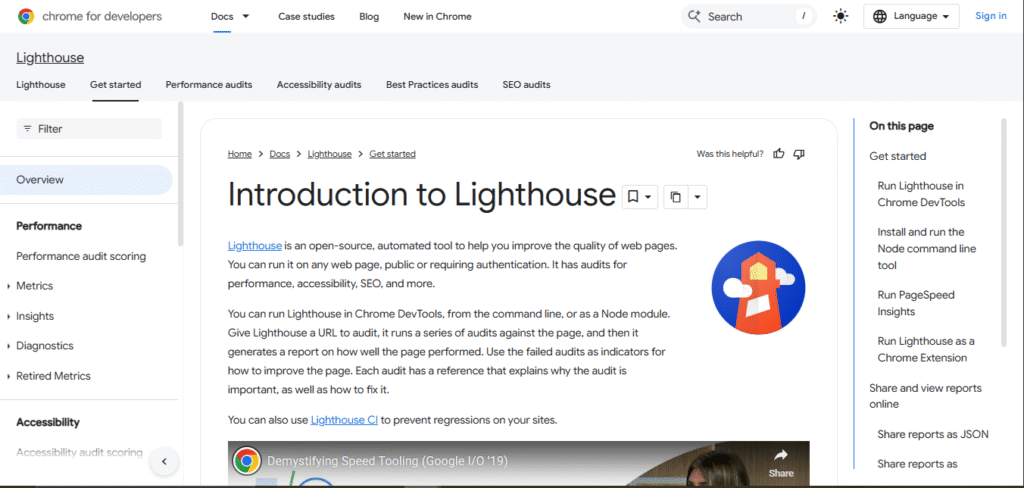Click the Sign in link

(x=990, y=16)
